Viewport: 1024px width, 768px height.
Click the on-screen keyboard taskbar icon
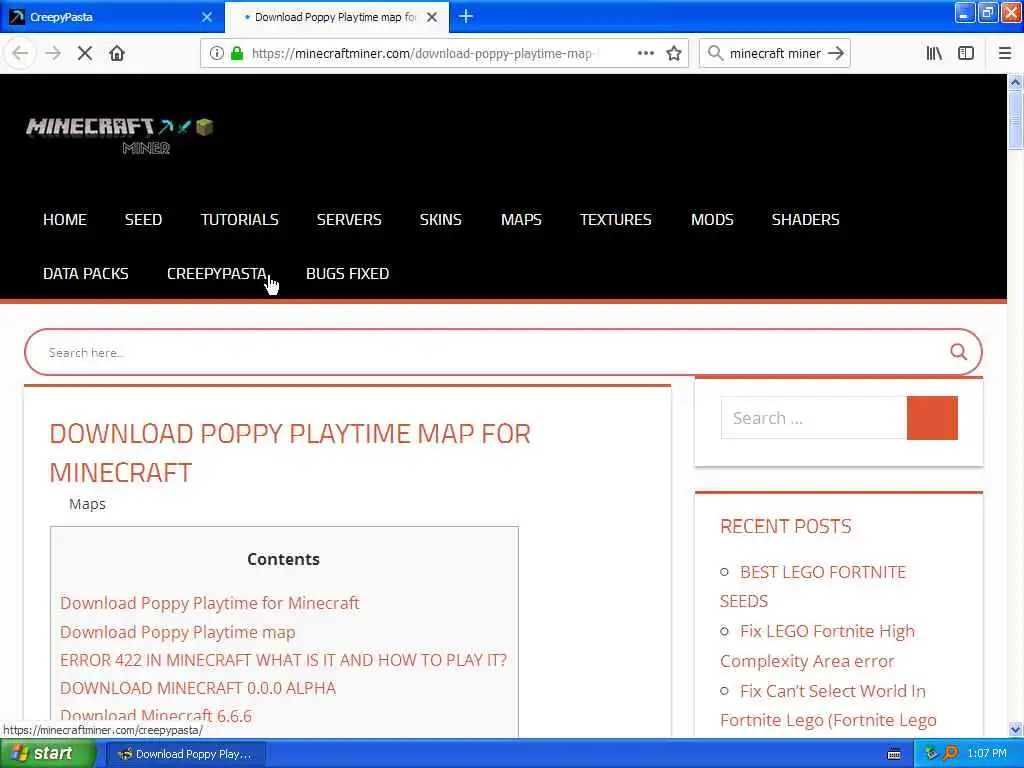pos(894,754)
